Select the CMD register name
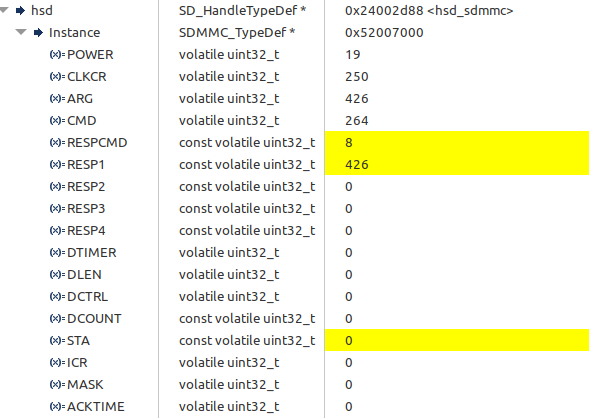The image size is (589, 418). [82, 121]
